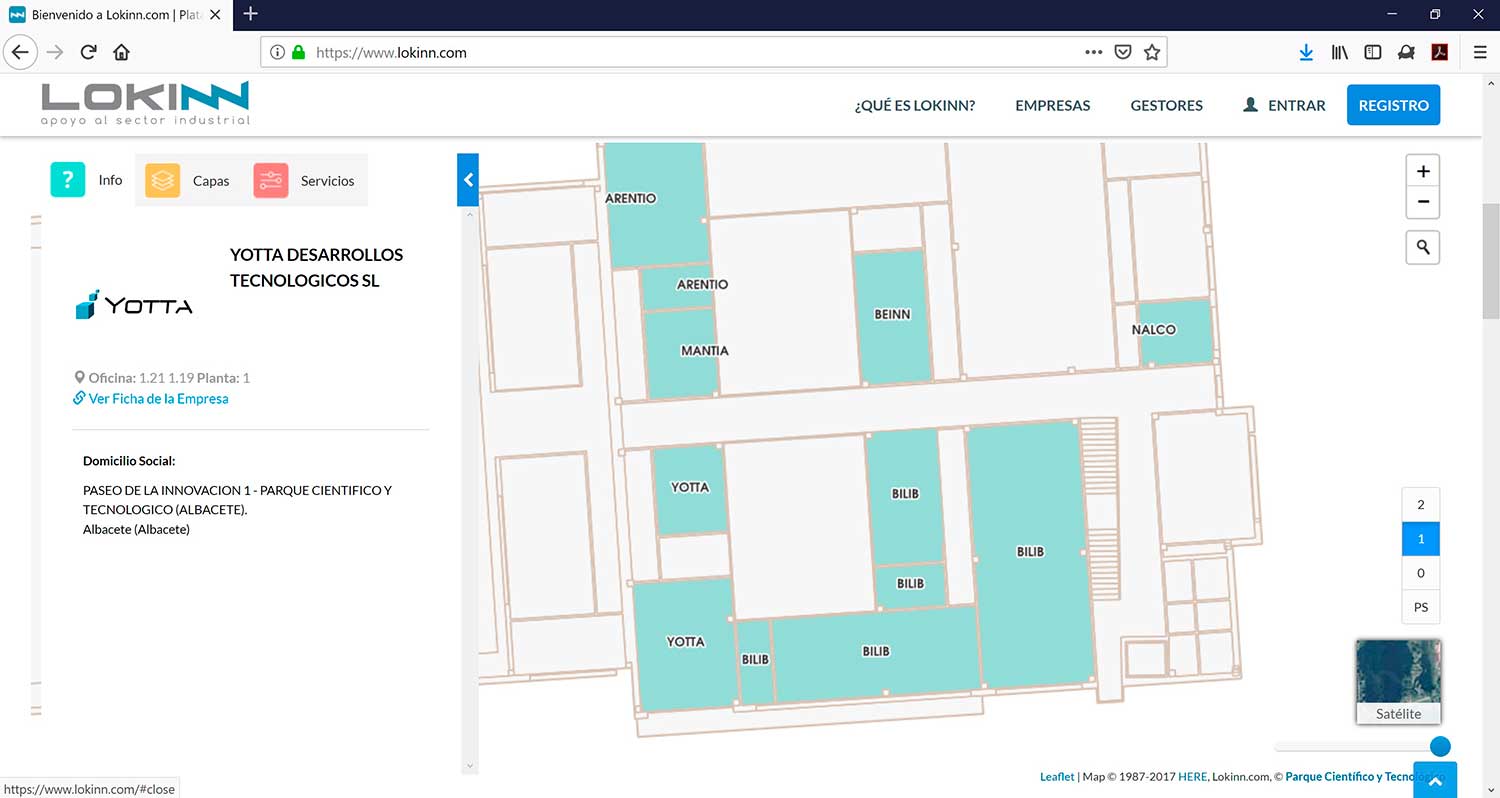Reload the current page
This screenshot has width=1500, height=798.
pyautogui.click(x=88, y=52)
